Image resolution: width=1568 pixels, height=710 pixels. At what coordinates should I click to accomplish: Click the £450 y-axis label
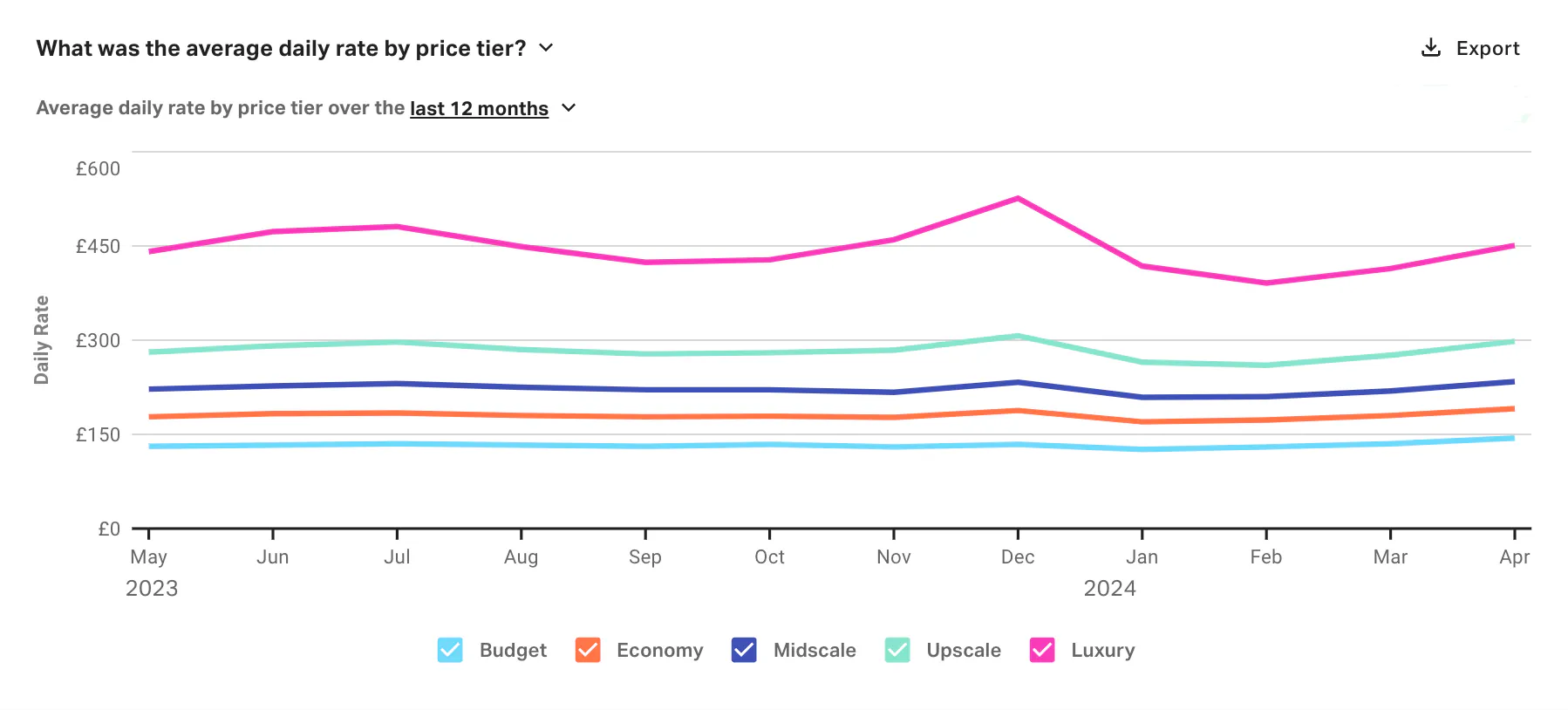pyautogui.click(x=98, y=246)
